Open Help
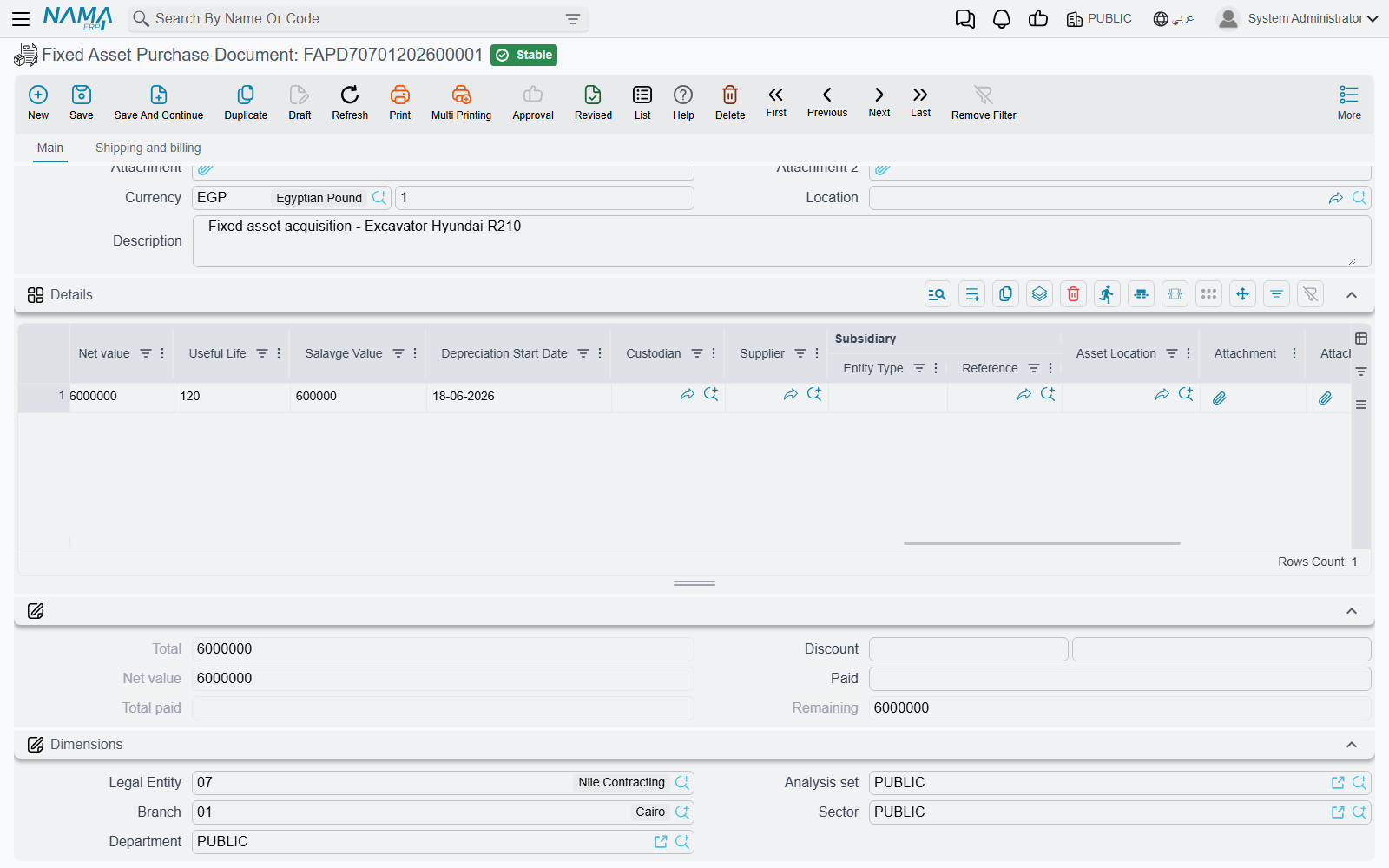 point(683,102)
